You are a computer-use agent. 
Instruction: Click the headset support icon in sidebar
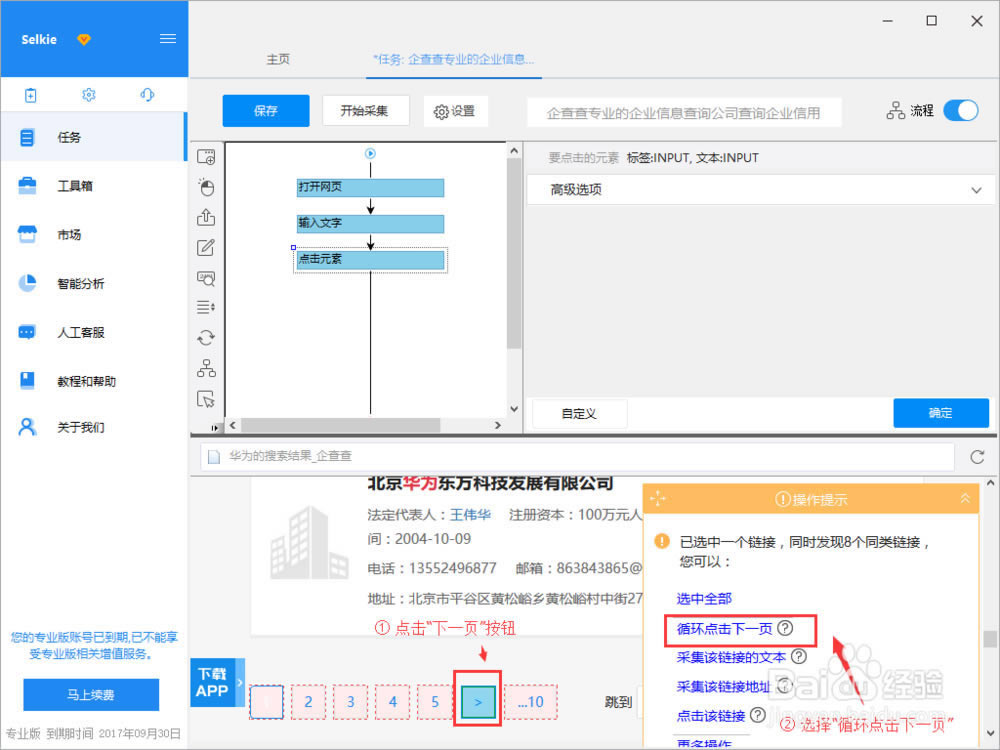click(147, 95)
